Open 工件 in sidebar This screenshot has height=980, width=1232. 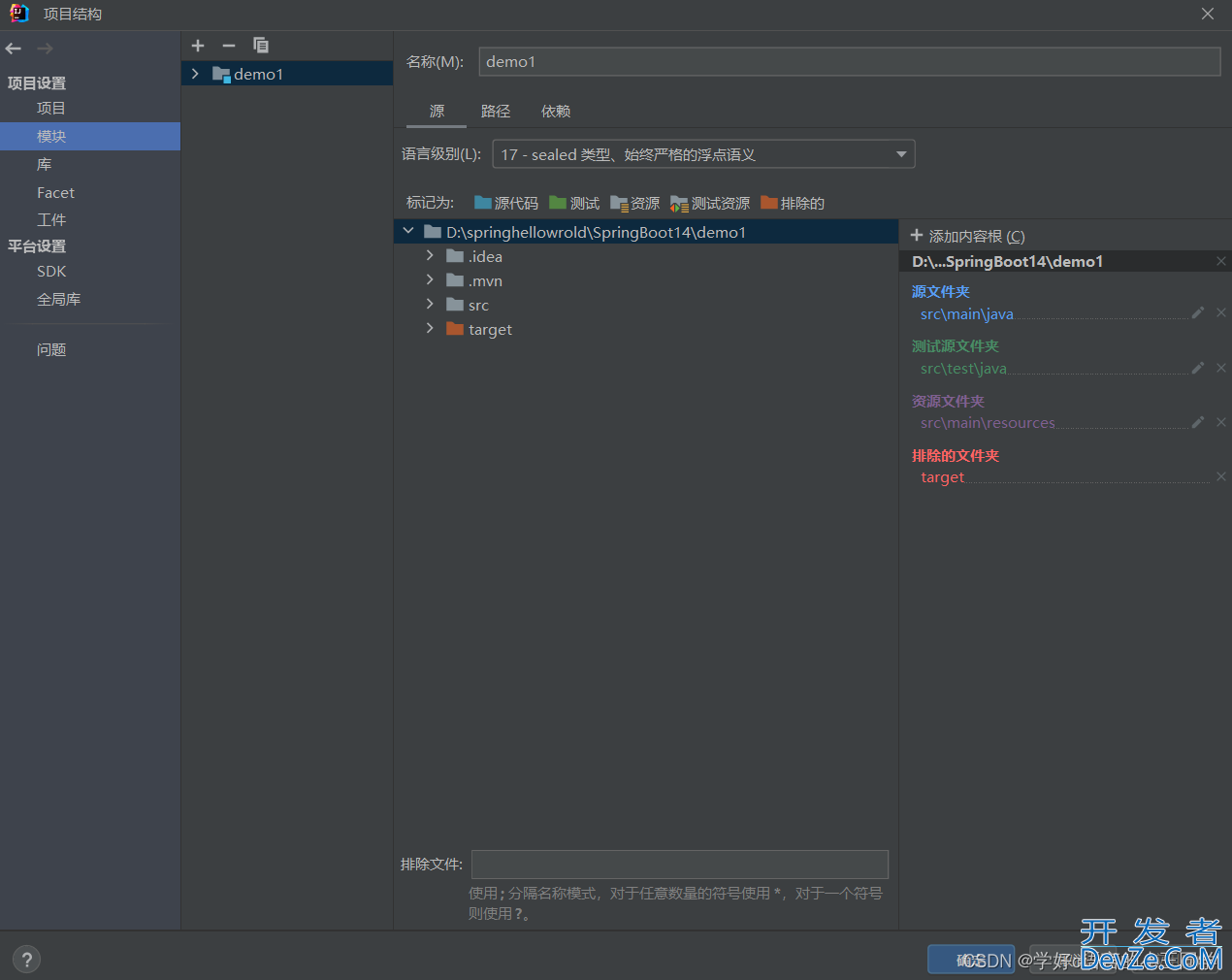click(x=51, y=220)
